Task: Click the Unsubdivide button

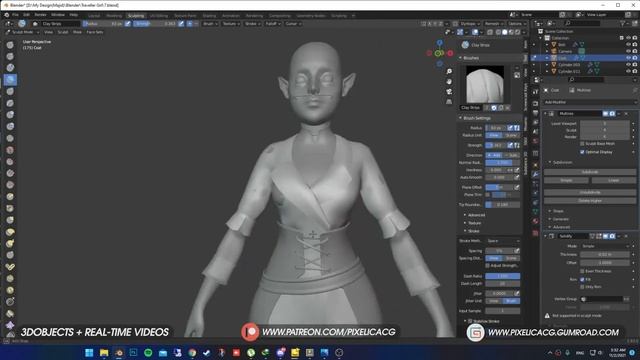Action: coord(590,192)
